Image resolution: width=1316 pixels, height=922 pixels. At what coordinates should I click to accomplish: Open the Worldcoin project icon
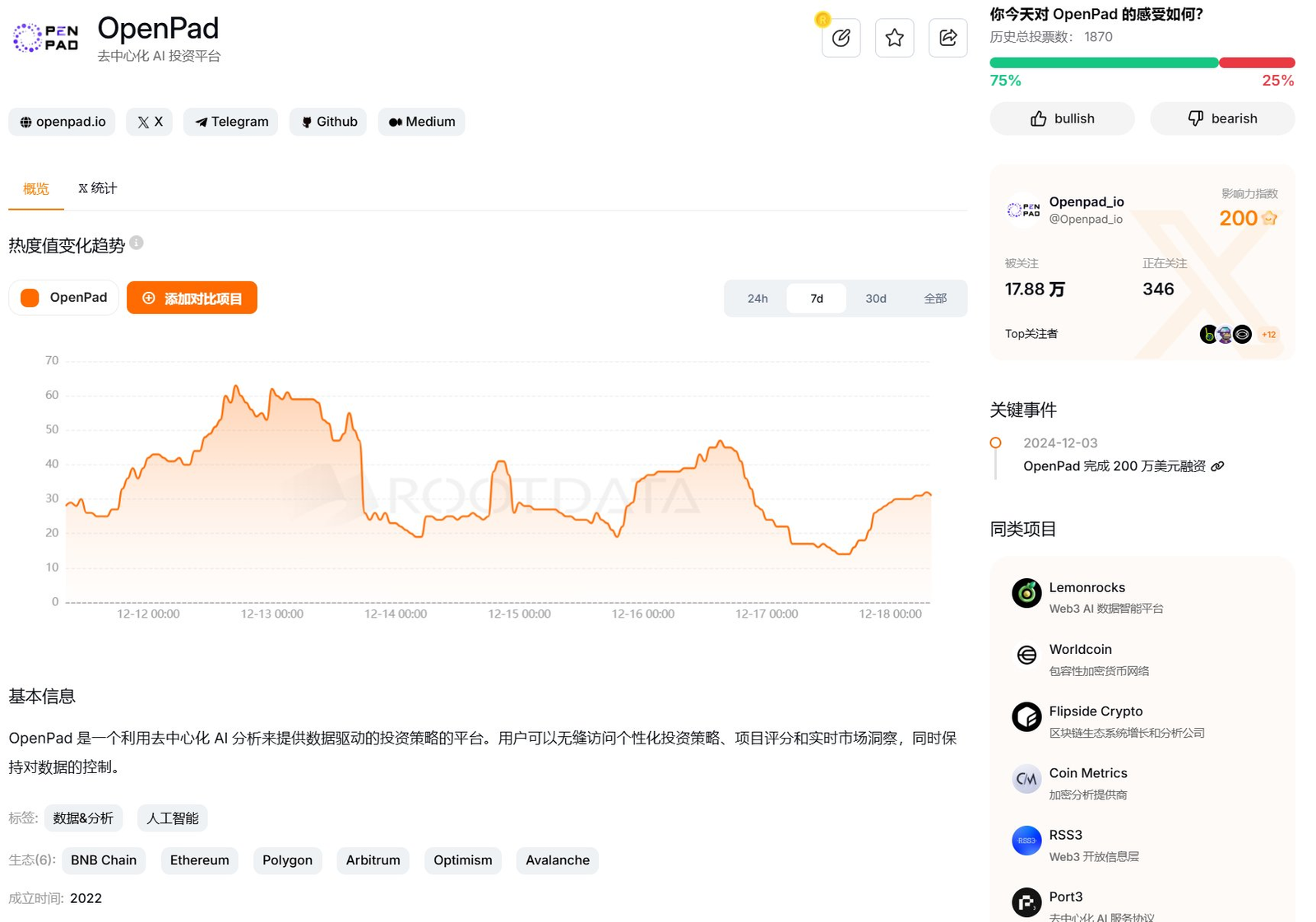point(1026,655)
